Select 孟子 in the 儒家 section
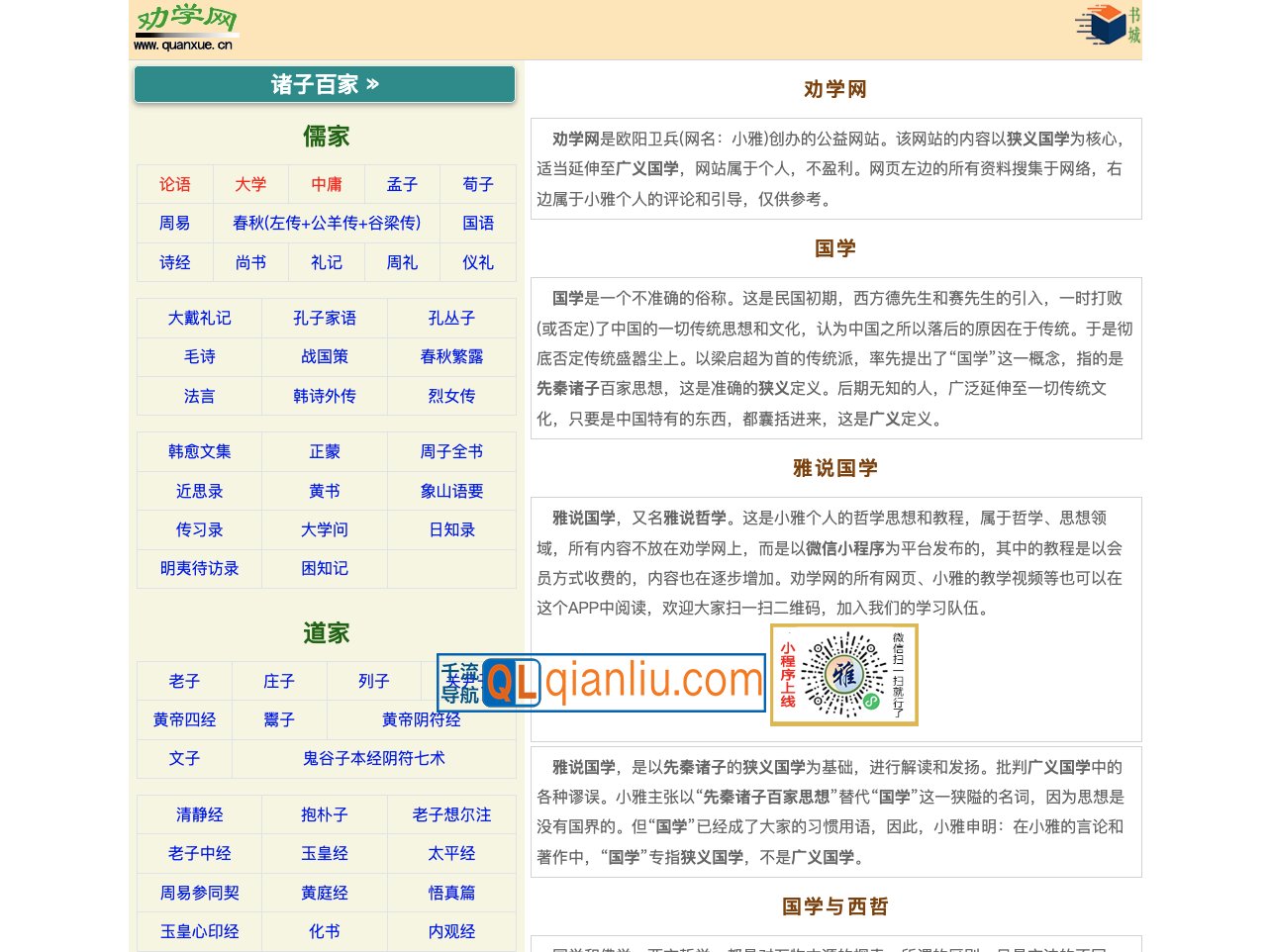The image size is (1271, 952). [402, 184]
